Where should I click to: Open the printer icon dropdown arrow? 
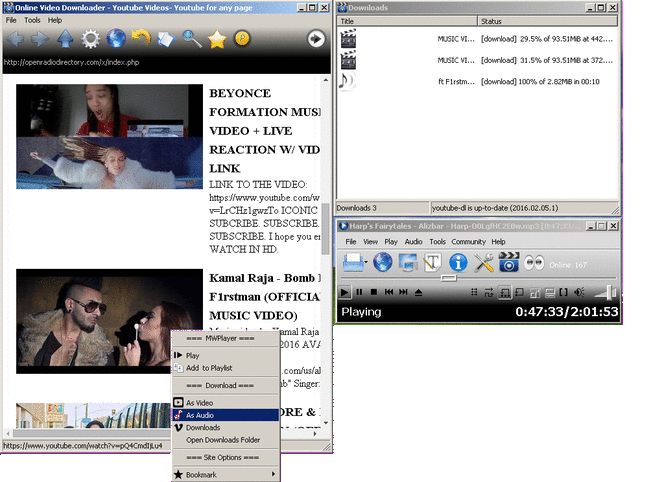[x=366, y=263]
